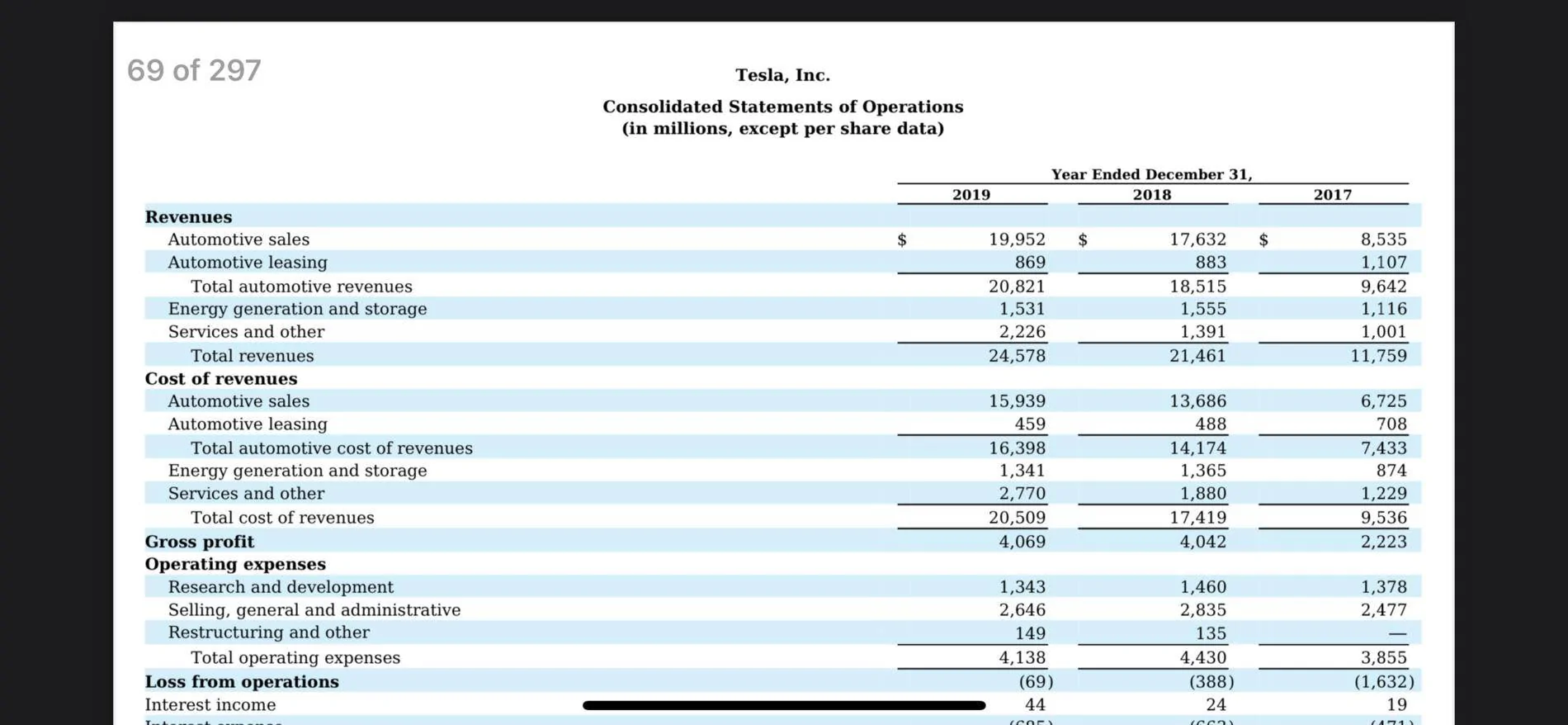1568x725 pixels.
Task: Click the 4,069 gross profit value
Action: [x=1022, y=542]
